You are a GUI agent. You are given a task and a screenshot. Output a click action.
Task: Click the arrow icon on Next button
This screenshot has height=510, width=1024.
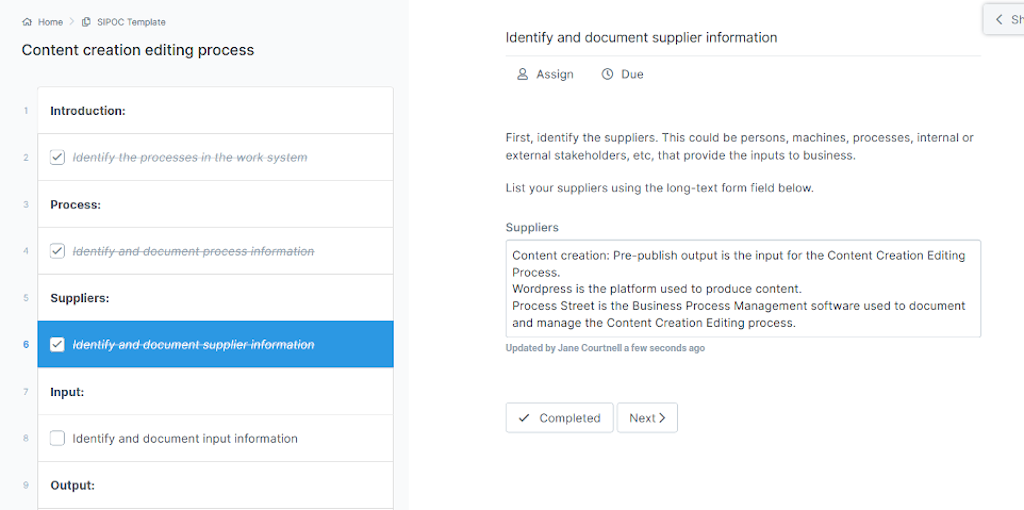(x=662, y=418)
